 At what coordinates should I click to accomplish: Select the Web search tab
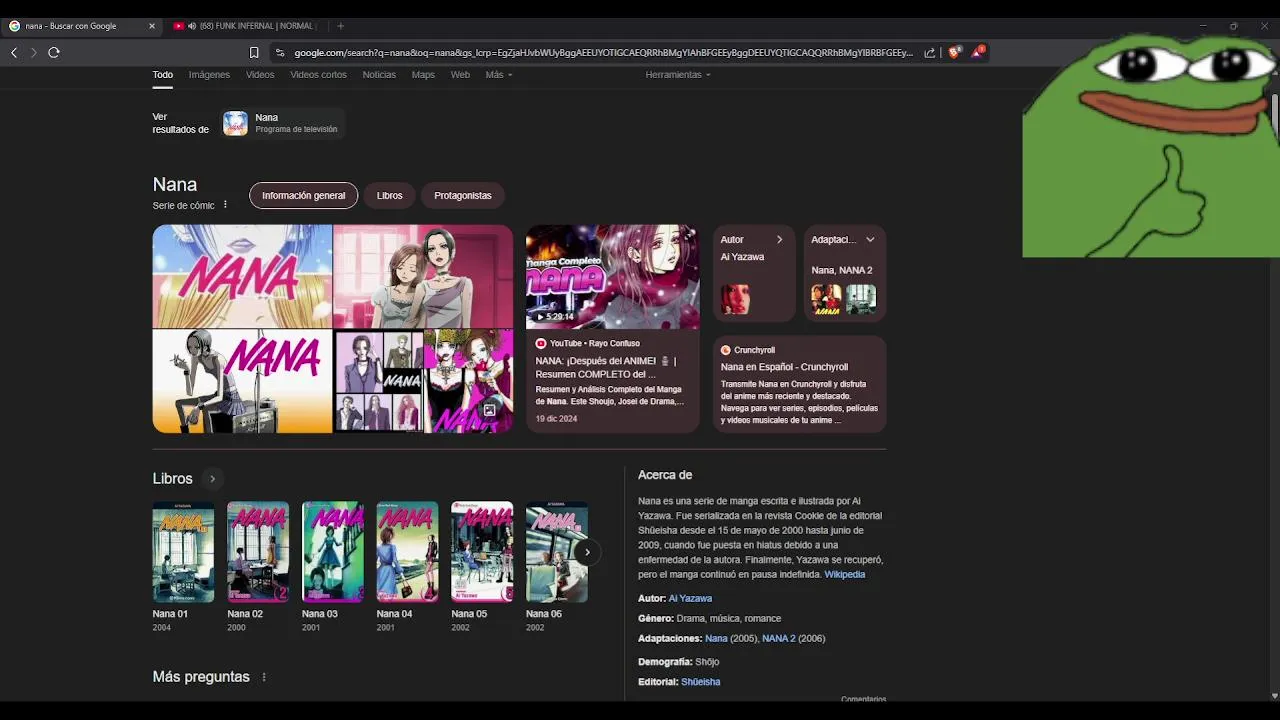460,75
